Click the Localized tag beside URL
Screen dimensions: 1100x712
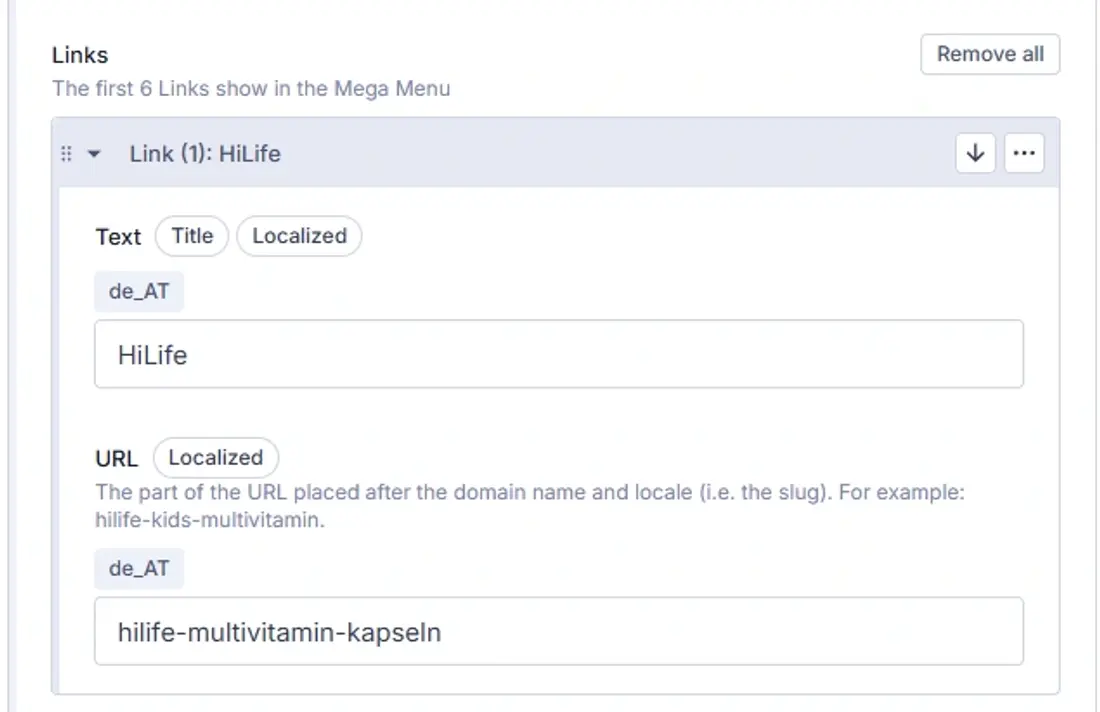point(216,457)
